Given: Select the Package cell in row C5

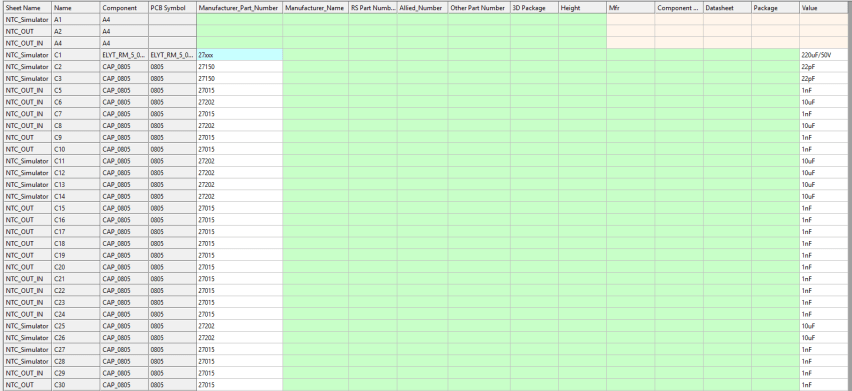Looking at the screenshot, I should 775,90.
